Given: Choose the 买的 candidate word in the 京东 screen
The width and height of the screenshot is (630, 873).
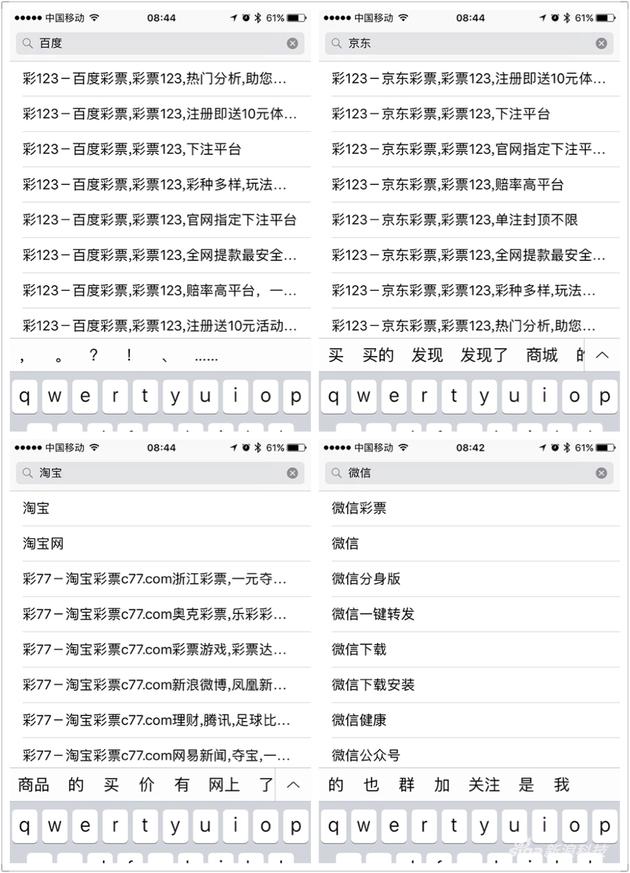Looking at the screenshot, I should tap(378, 355).
